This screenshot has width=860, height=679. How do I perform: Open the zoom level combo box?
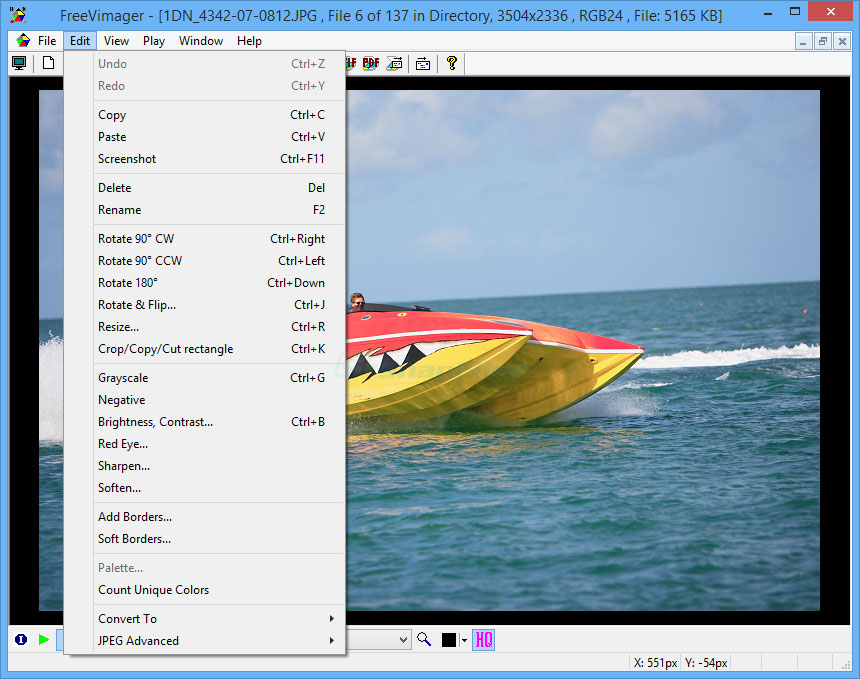403,640
